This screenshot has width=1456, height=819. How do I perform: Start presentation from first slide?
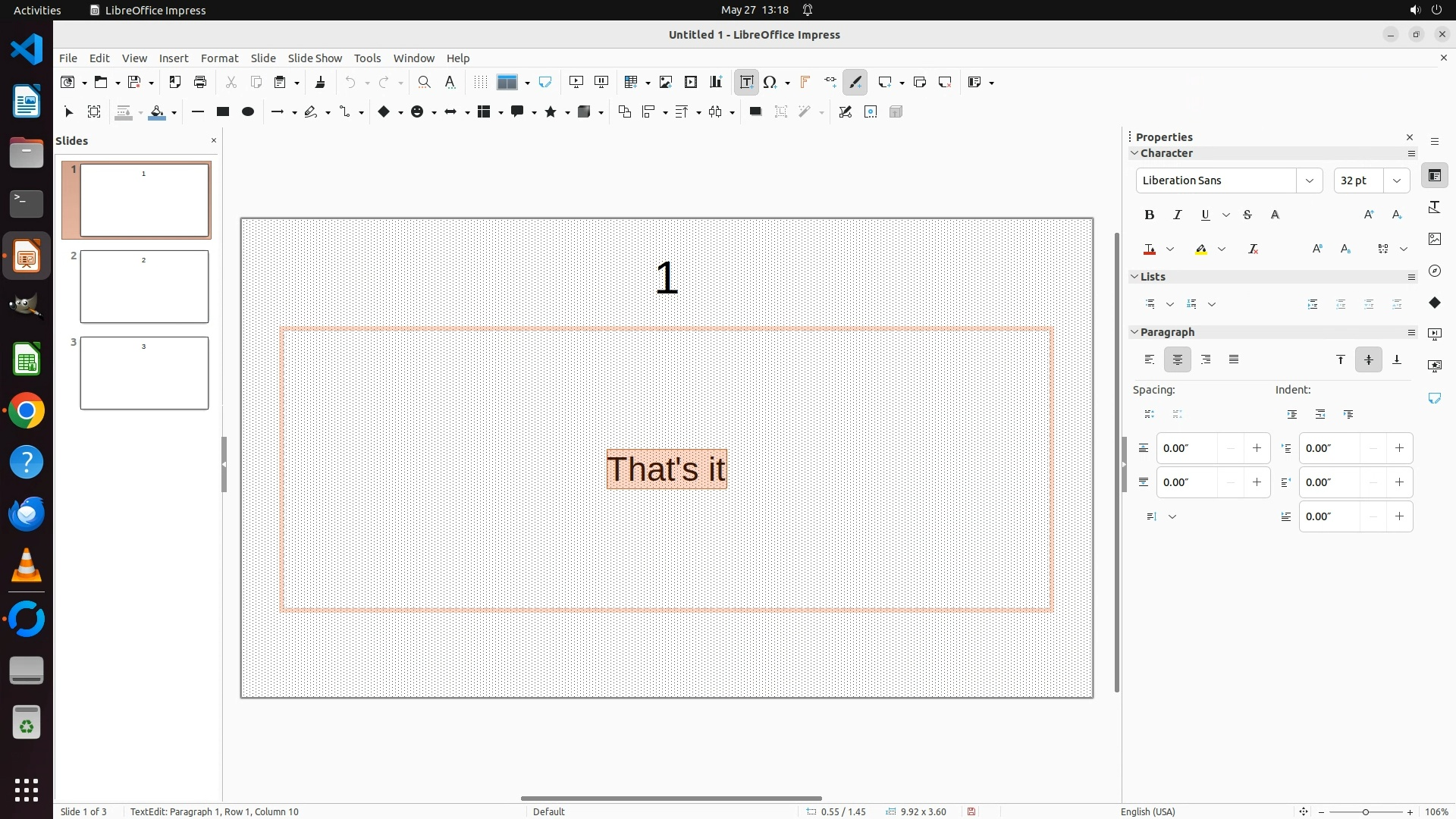(x=576, y=82)
